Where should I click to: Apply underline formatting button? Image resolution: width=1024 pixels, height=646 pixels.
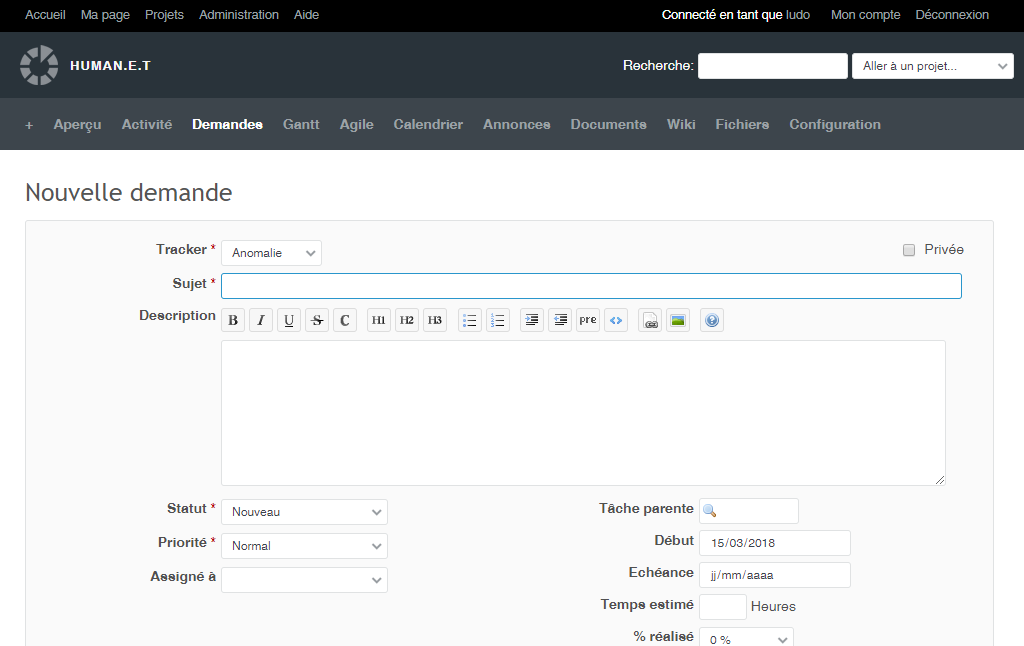point(289,320)
